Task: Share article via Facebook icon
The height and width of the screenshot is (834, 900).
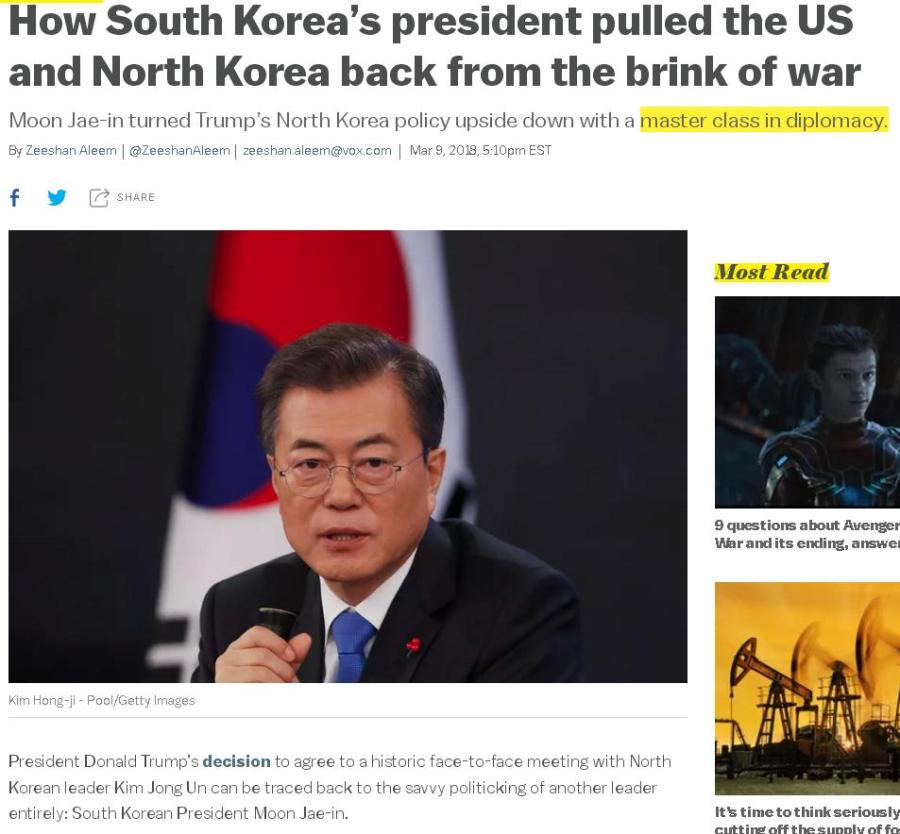Action: click(15, 197)
